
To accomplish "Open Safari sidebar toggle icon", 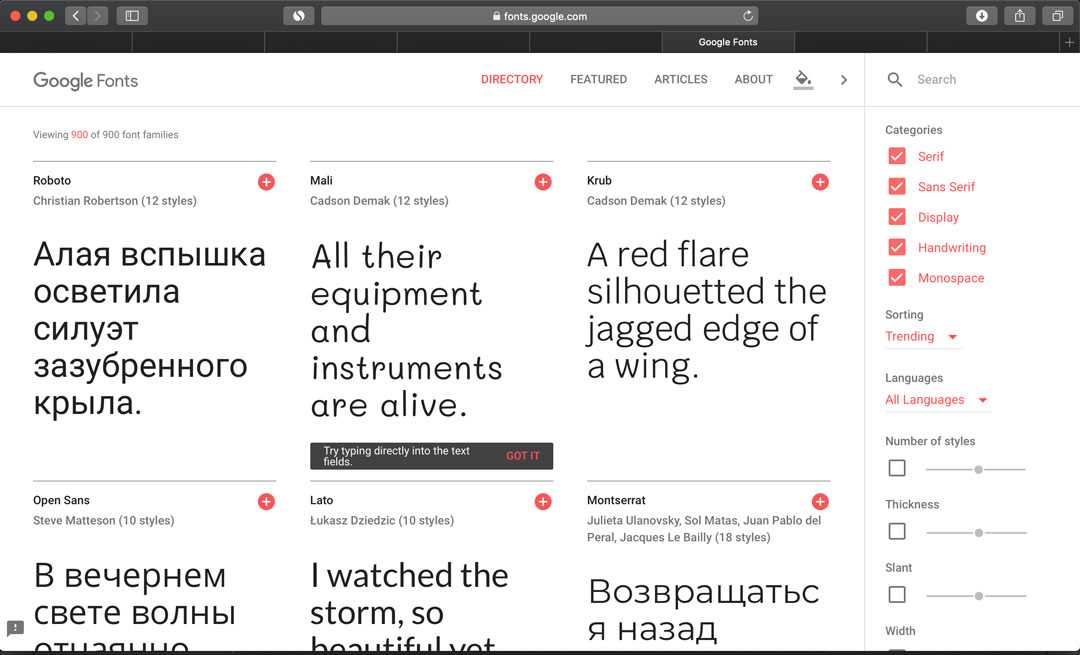I will [131, 15].
